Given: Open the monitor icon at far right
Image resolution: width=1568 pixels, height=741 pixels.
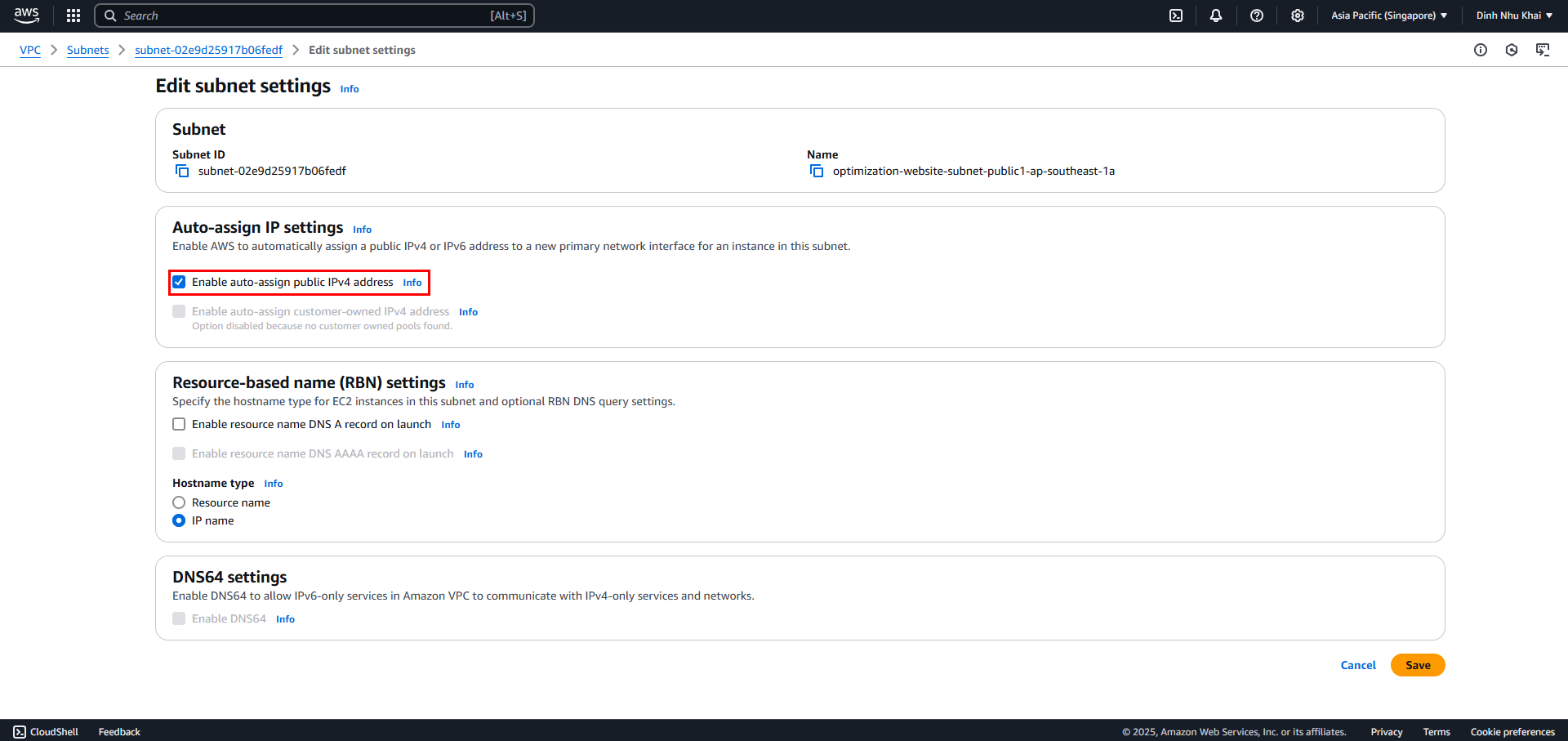Looking at the screenshot, I should click(1543, 50).
